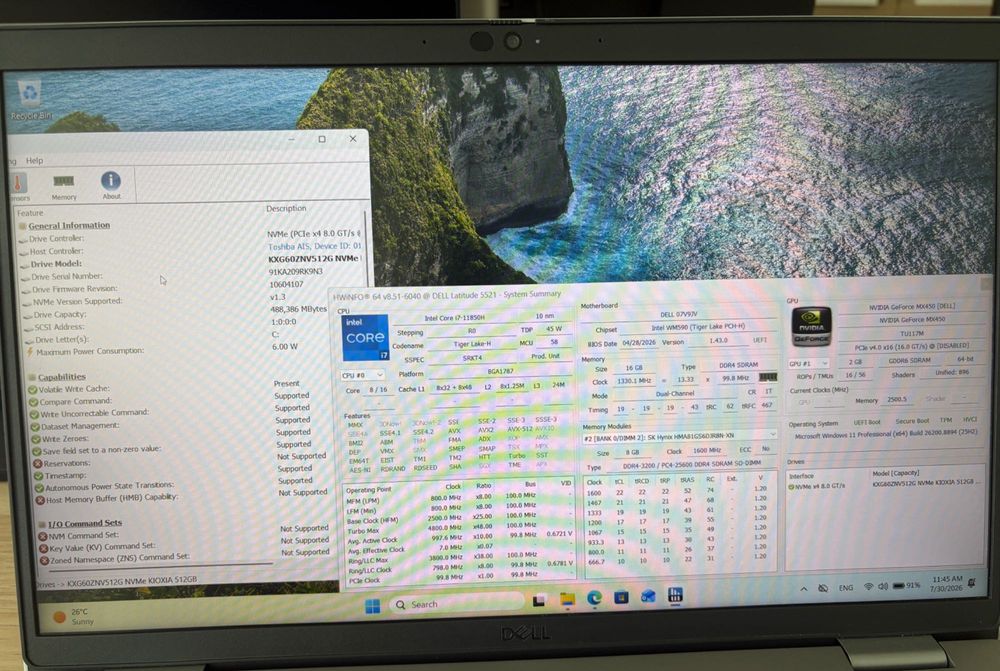1000x671 pixels.
Task: Open the Wi-Fi network tray icon
Action: click(x=868, y=586)
